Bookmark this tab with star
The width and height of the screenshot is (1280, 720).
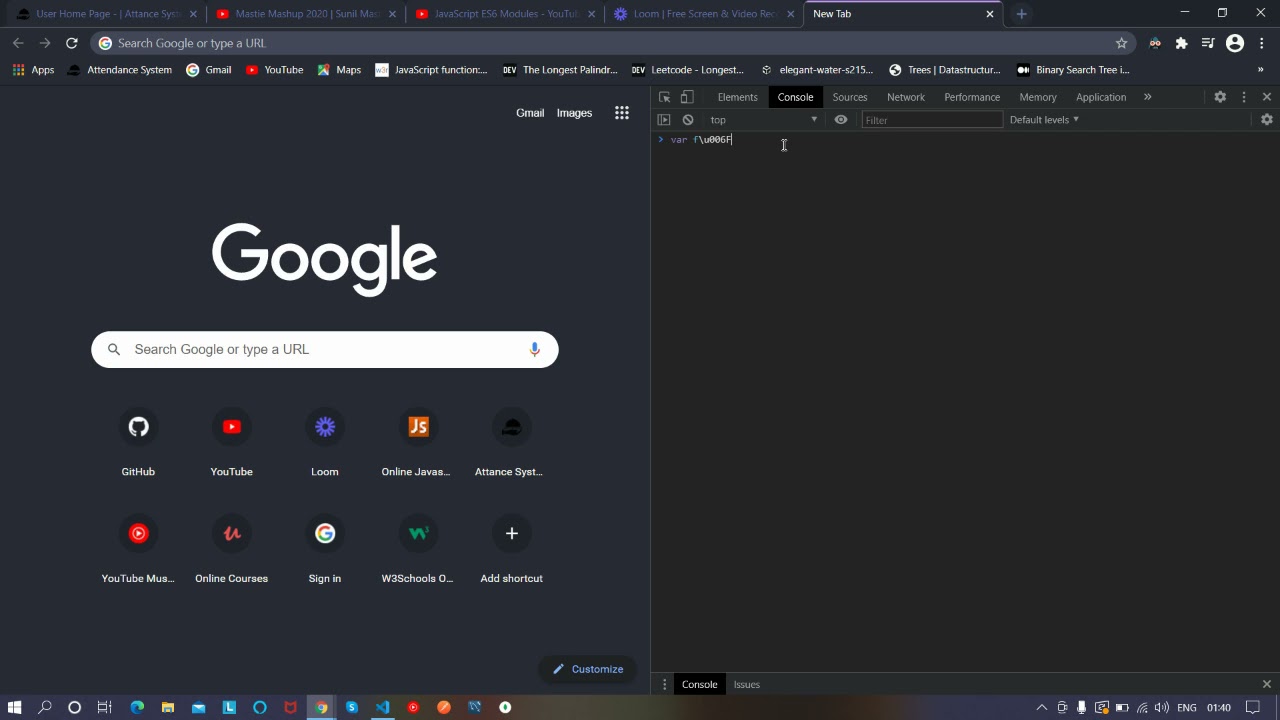(1122, 43)
